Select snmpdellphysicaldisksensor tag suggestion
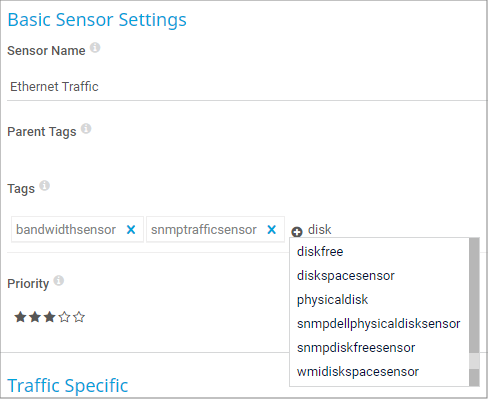The image size is (488, 399). (379, 323)
